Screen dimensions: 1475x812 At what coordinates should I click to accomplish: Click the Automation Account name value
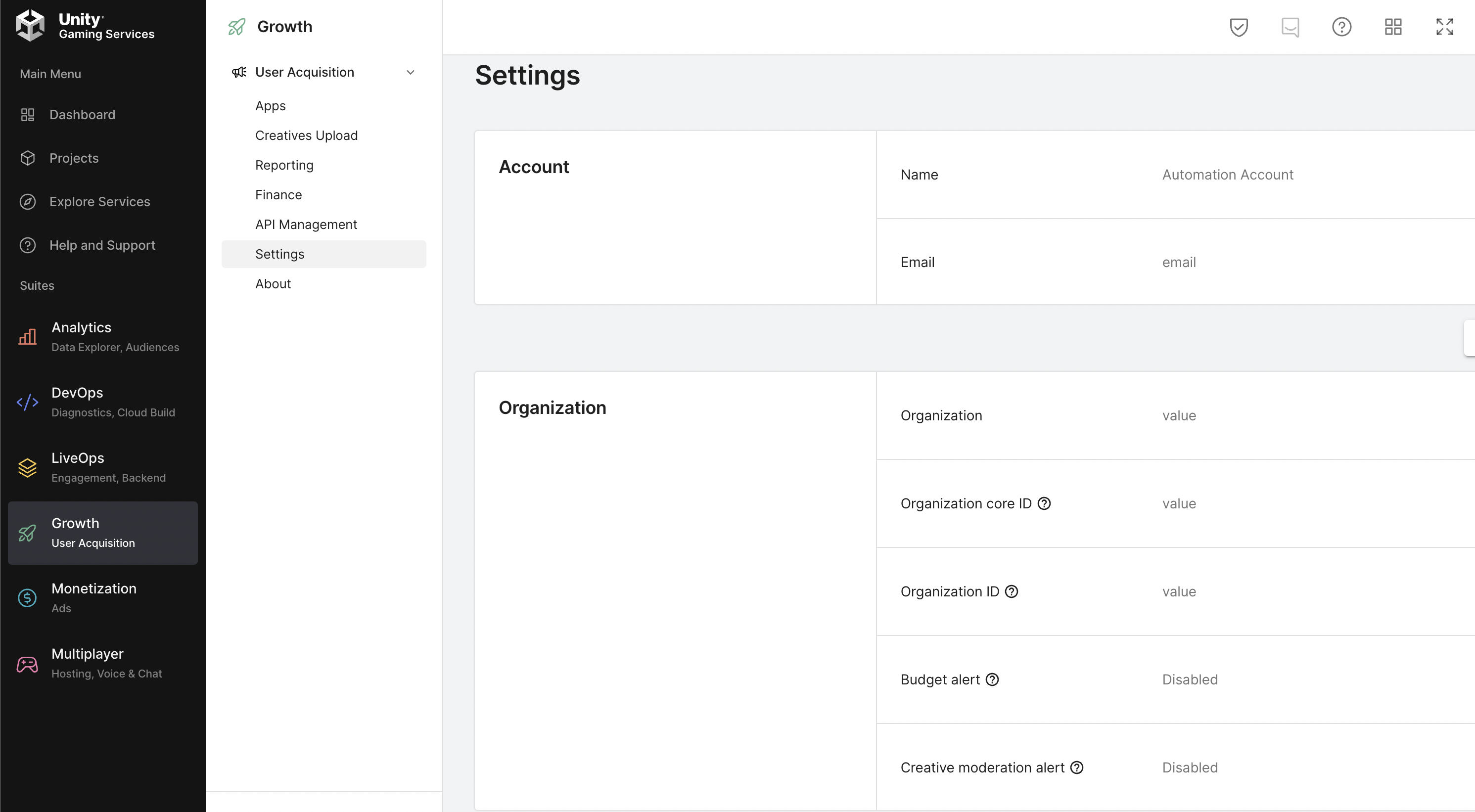[x=1228, y=175]
